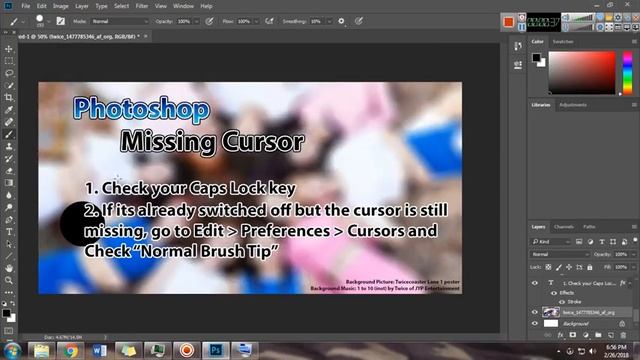This screenshot has width=640, height=360.
Task: Select the Dodge tool
Action: point(9,207)
